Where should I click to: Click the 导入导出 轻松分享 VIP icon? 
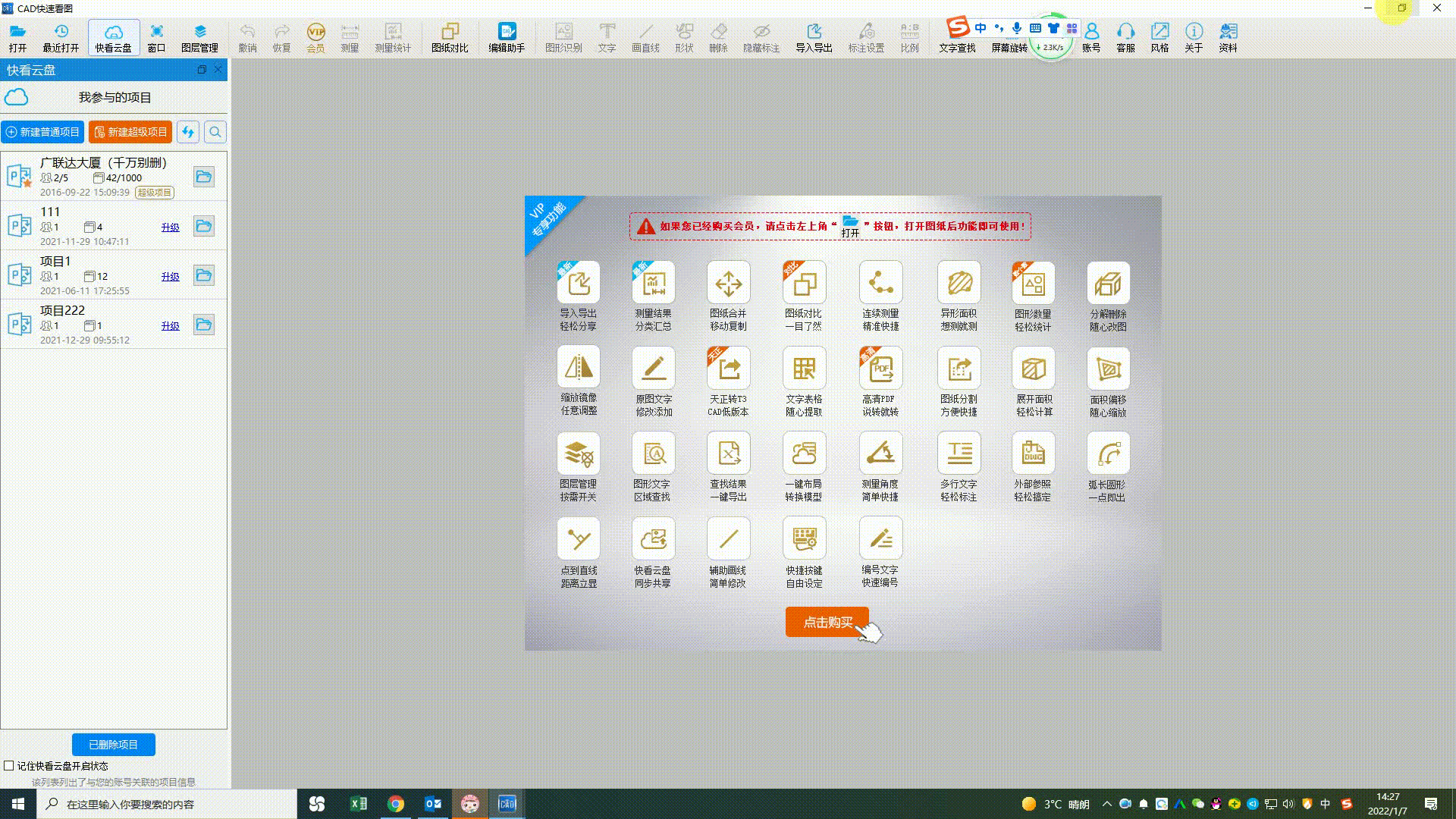pyautogui.click(x=578, y=283)
